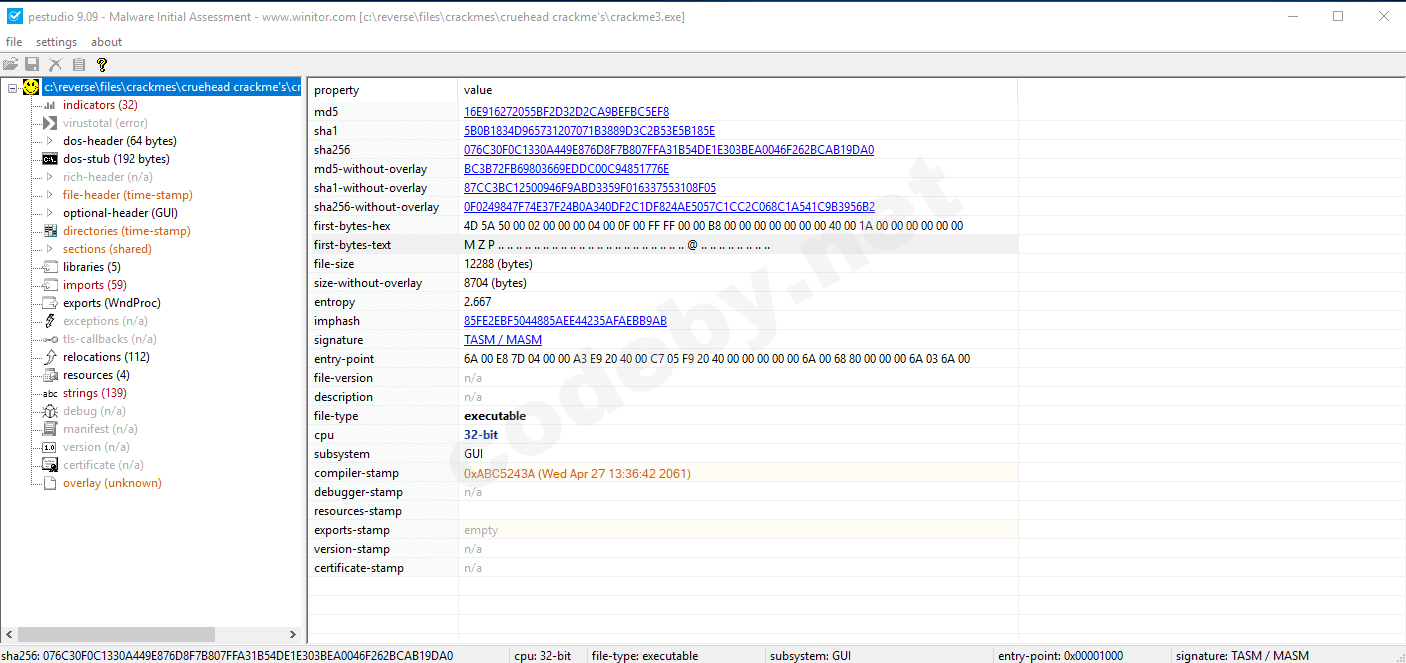Open the file menu
This screenshot has width=1406, height=663.
pyautogui.click(x=14, y=41)
